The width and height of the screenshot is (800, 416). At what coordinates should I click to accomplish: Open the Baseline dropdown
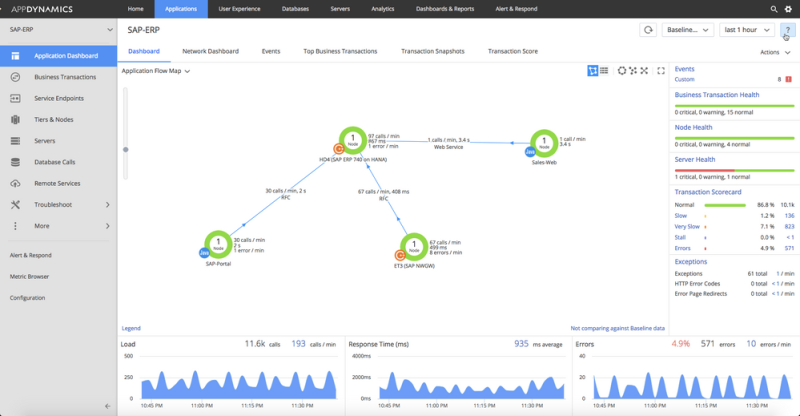pyautogui.click(x=687, y=30)
